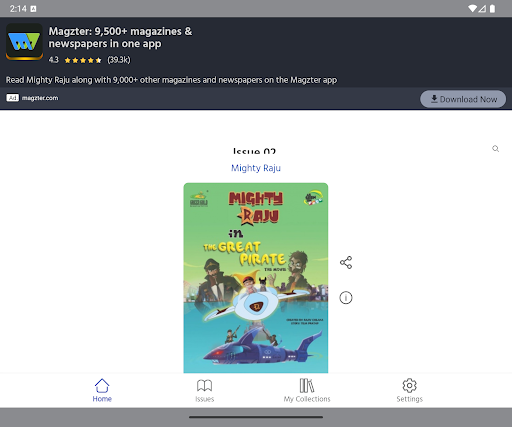Tap the 2:14 clock in status bar
The image size is (512, 427).
18,9
